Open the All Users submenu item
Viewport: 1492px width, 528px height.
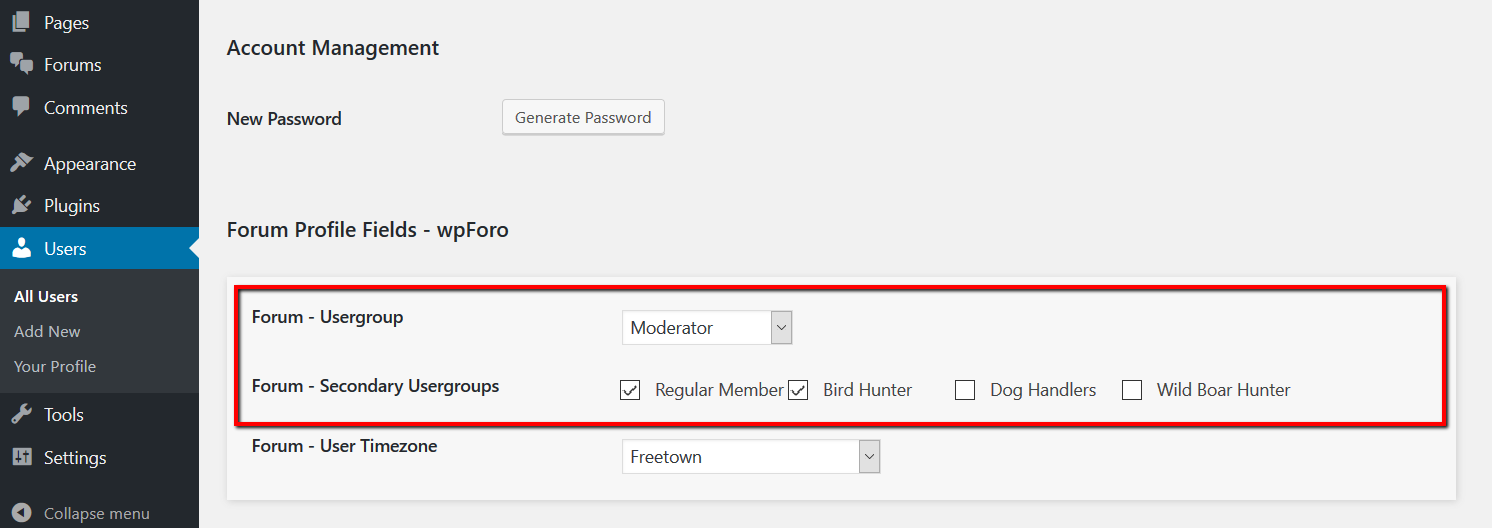pyautogui.click(x=46, y=296)
